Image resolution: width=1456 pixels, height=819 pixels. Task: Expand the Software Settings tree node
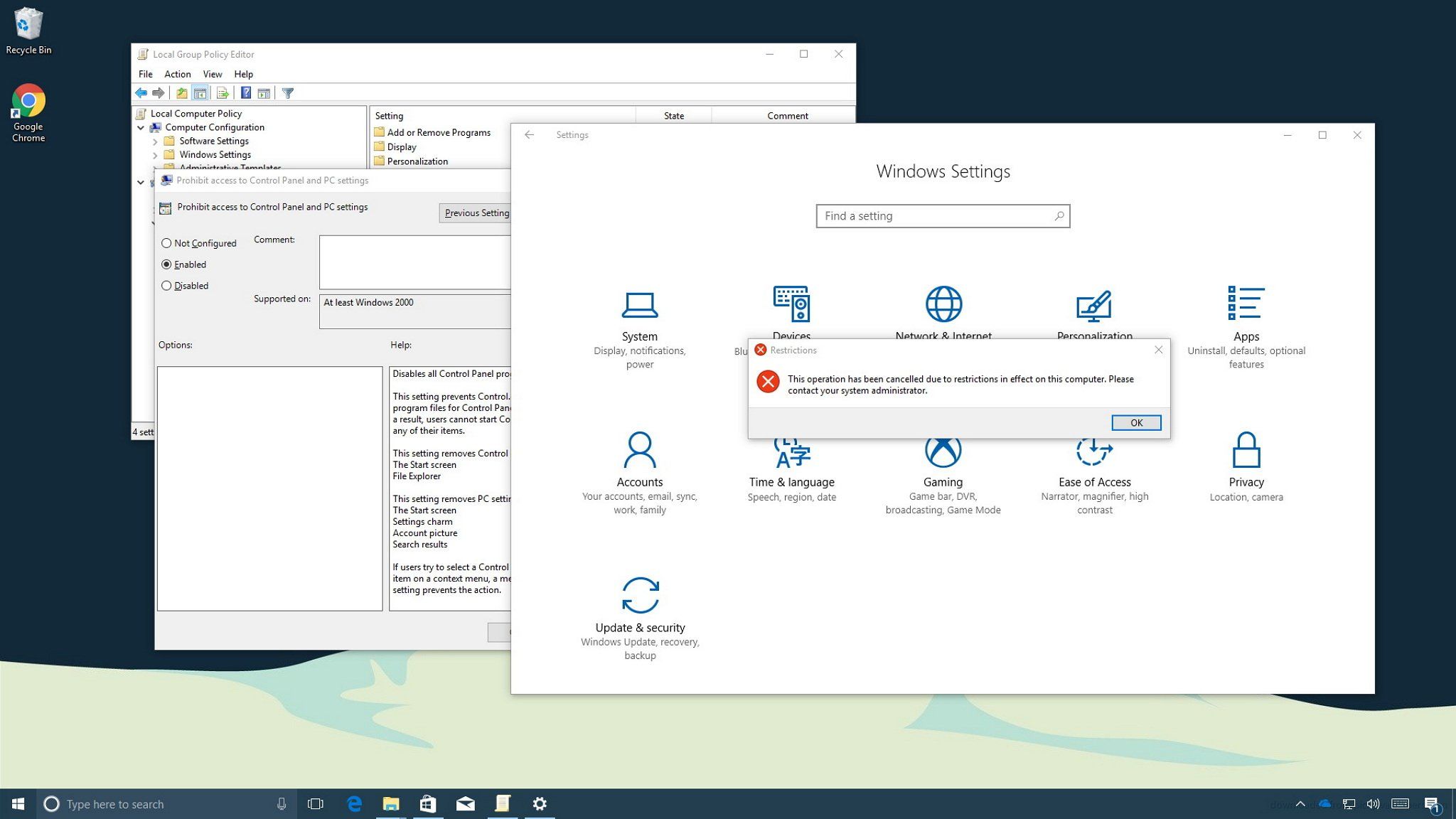click(155, 141)
